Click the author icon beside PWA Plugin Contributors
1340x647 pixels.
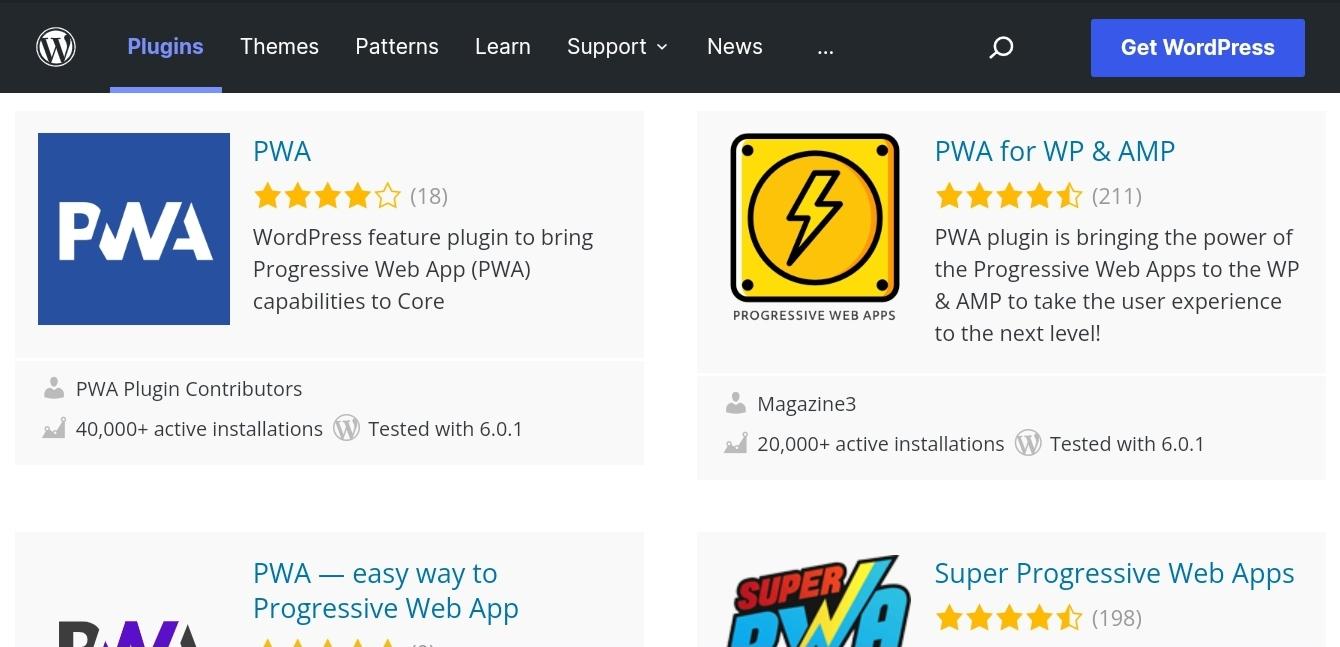pos(54,388)
